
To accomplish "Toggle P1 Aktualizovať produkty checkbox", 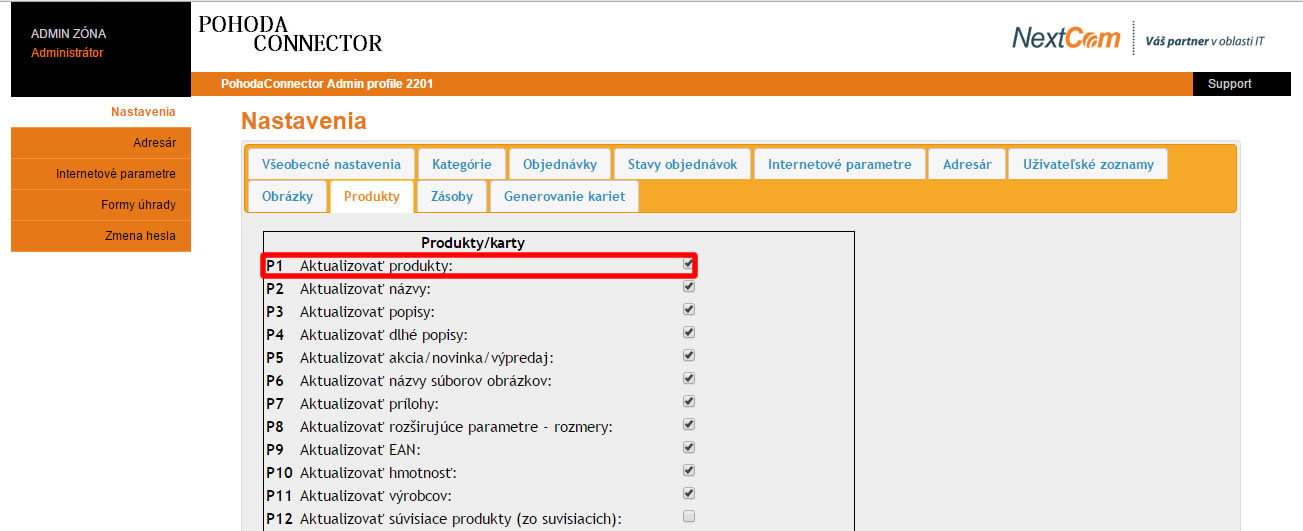I will 688,264.
